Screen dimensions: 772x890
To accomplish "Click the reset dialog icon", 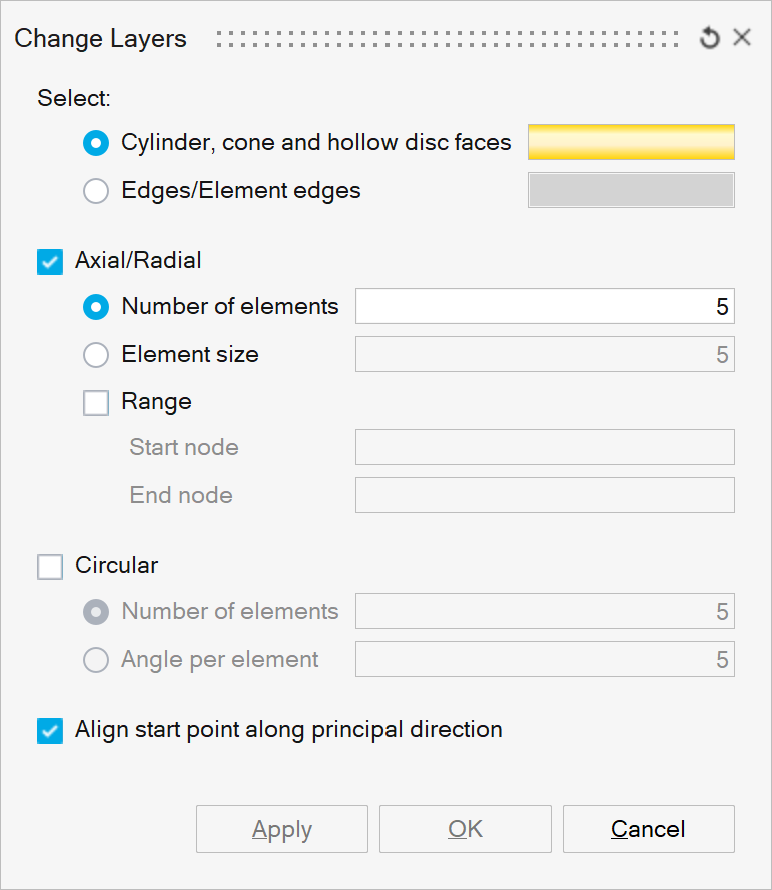I will tap(710, 39).
